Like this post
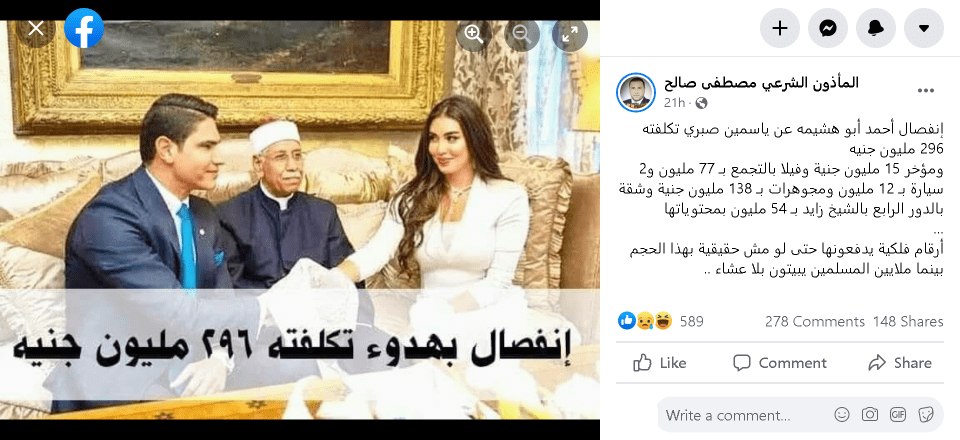The image size is (960, 440). 659,363
